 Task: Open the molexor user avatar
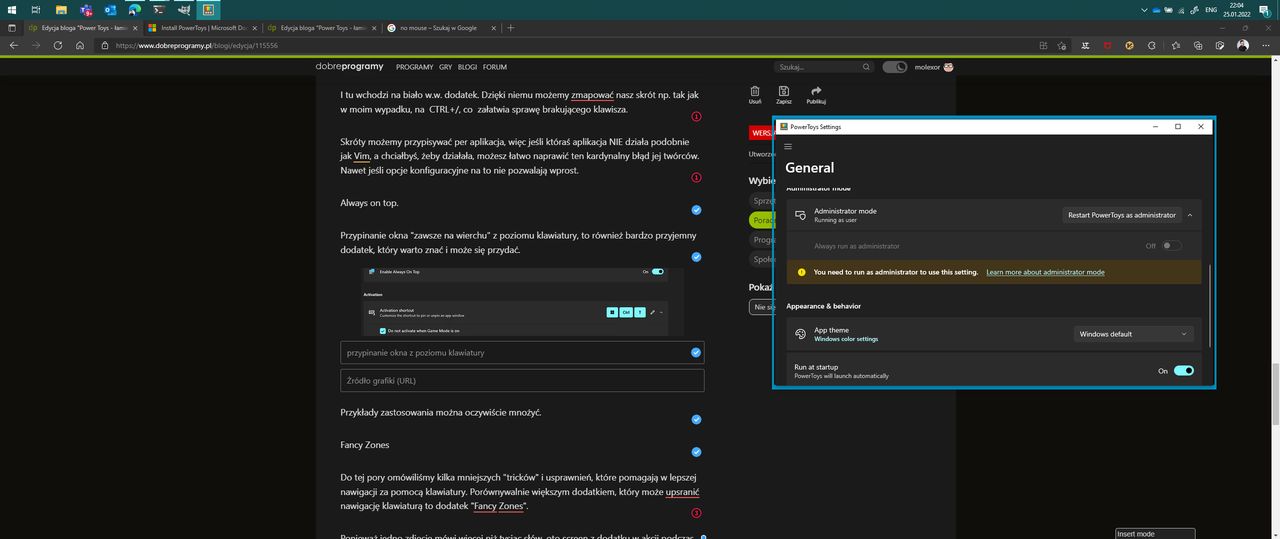[x=948, y=67]
